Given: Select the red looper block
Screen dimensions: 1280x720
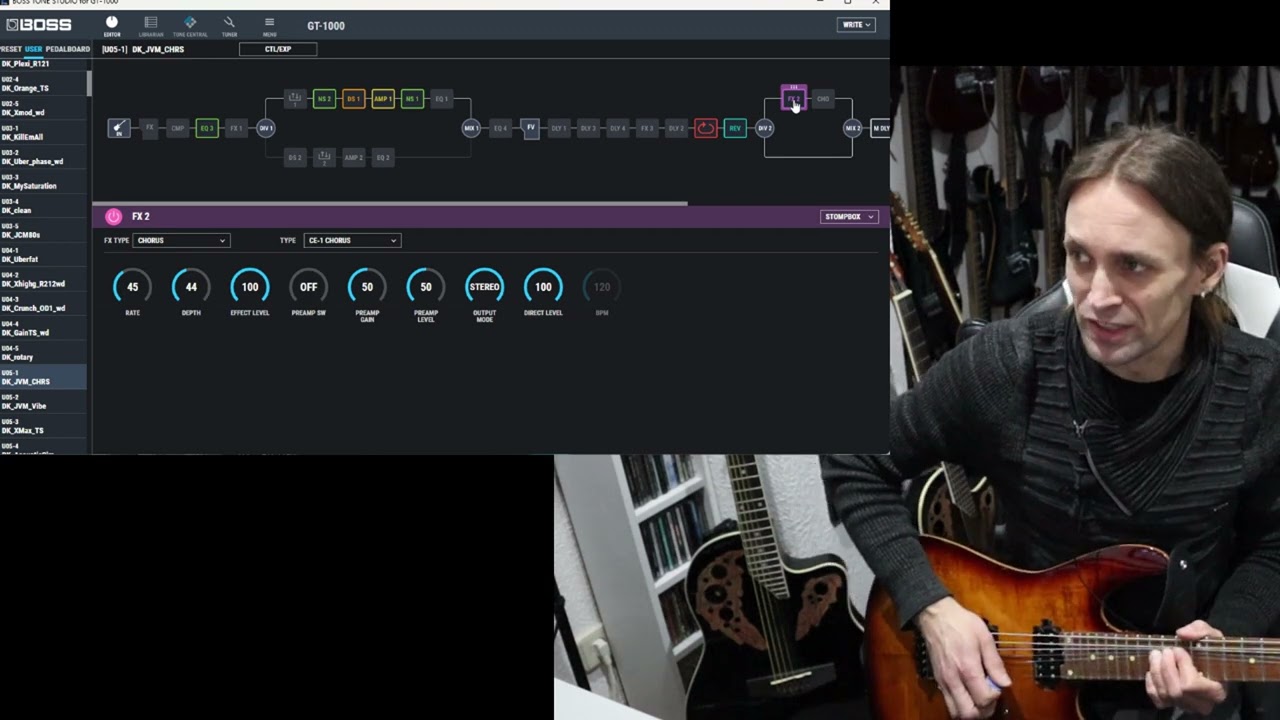Looking at the screenshot, I should tap(706, 128).
